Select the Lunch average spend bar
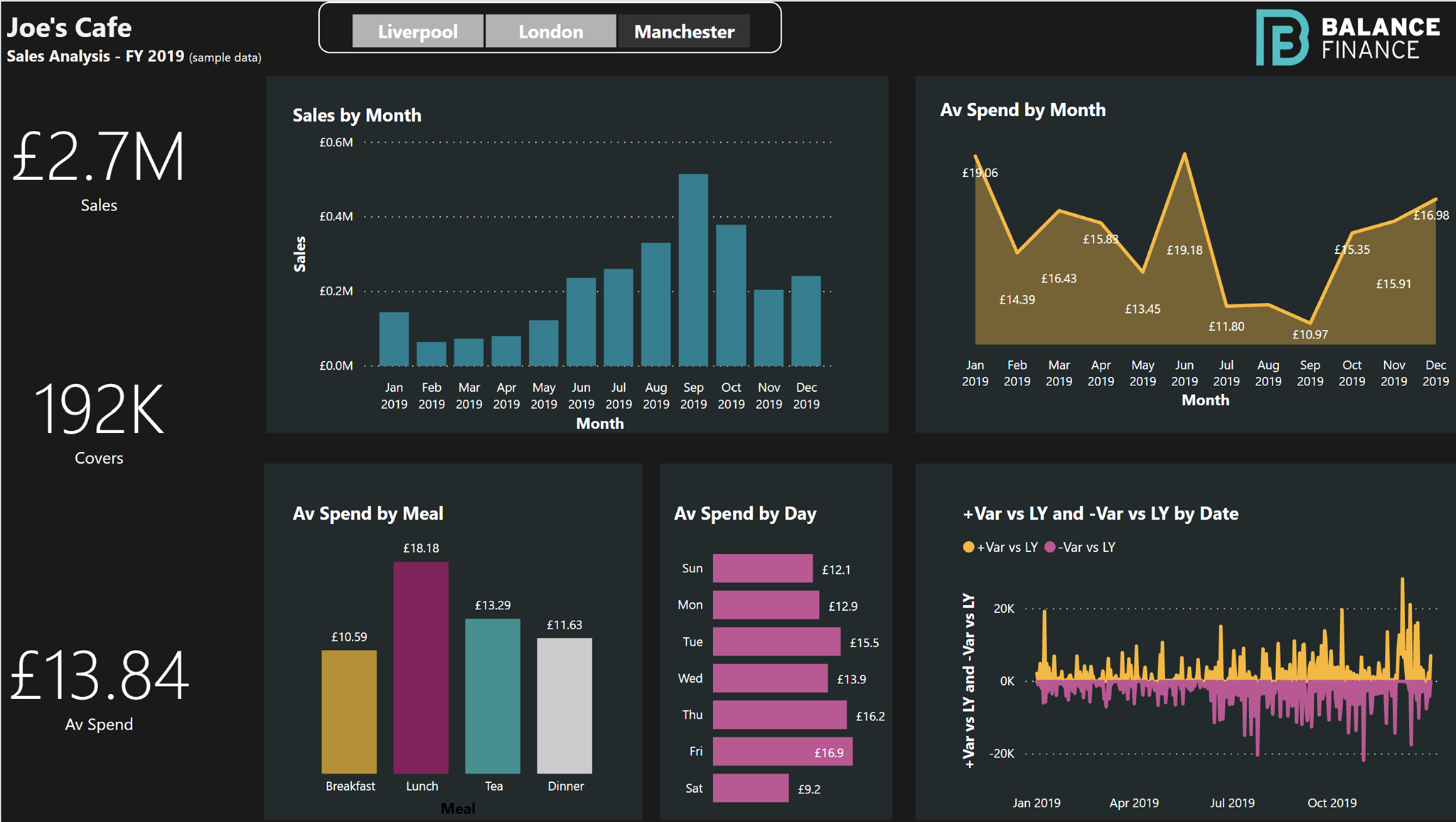Screen dimensions: 1456x822 coord(421,668)
